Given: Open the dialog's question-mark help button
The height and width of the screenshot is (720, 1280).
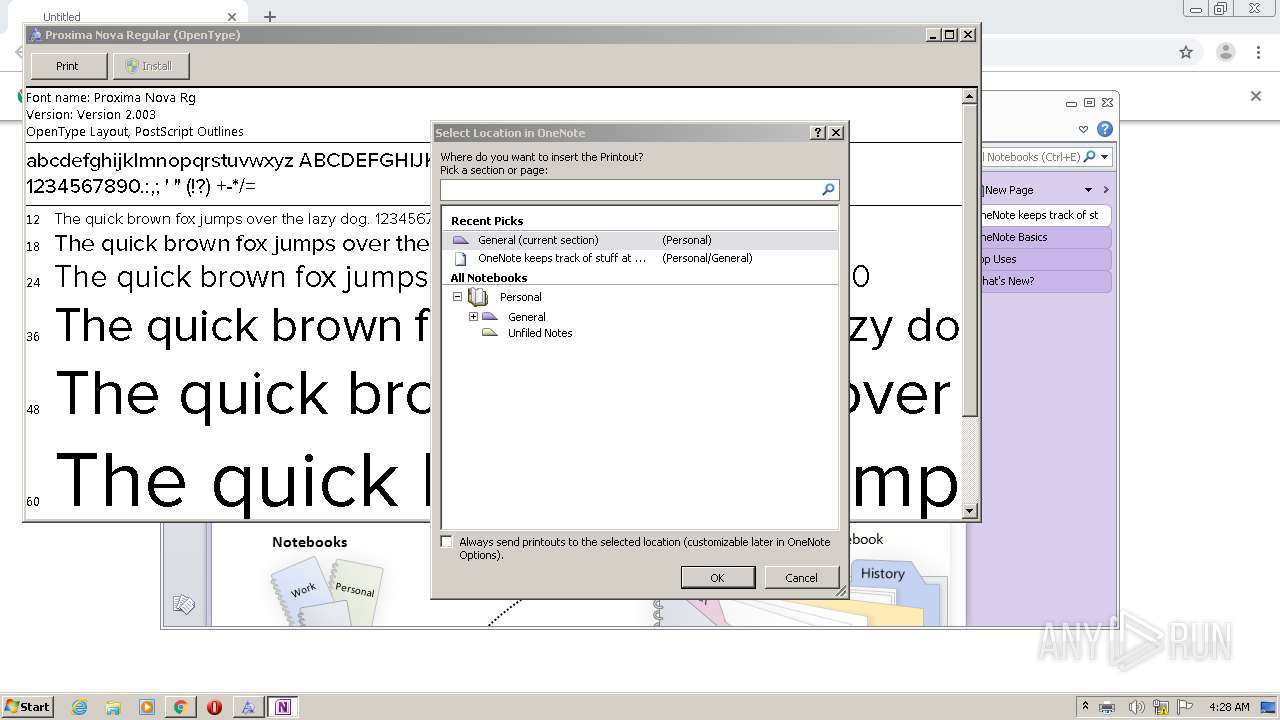Looking at the screenshot, I should tap(818, 132).
